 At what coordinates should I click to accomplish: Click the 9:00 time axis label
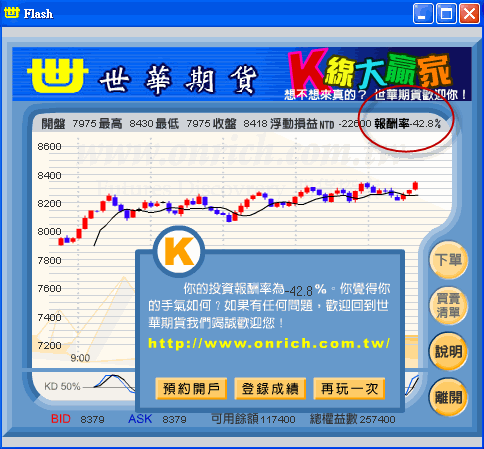80,358
